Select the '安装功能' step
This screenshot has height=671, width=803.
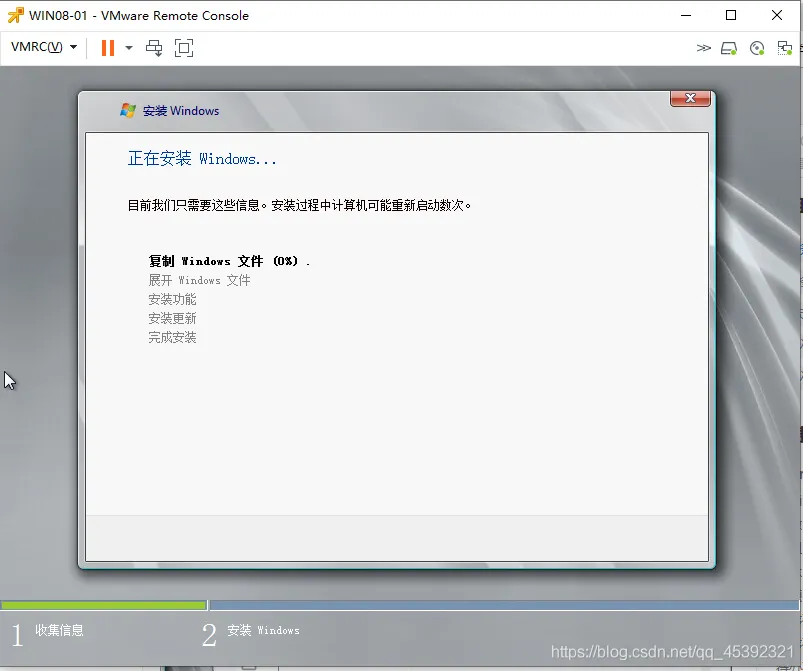pyautogui.click(x=172, y=299)
